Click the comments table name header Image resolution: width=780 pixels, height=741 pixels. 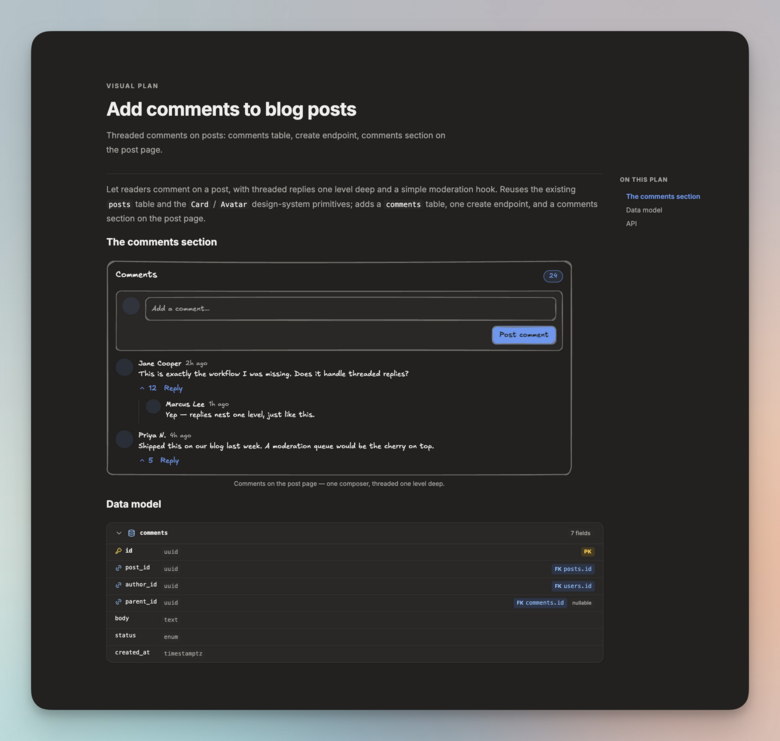pos(154,533)
